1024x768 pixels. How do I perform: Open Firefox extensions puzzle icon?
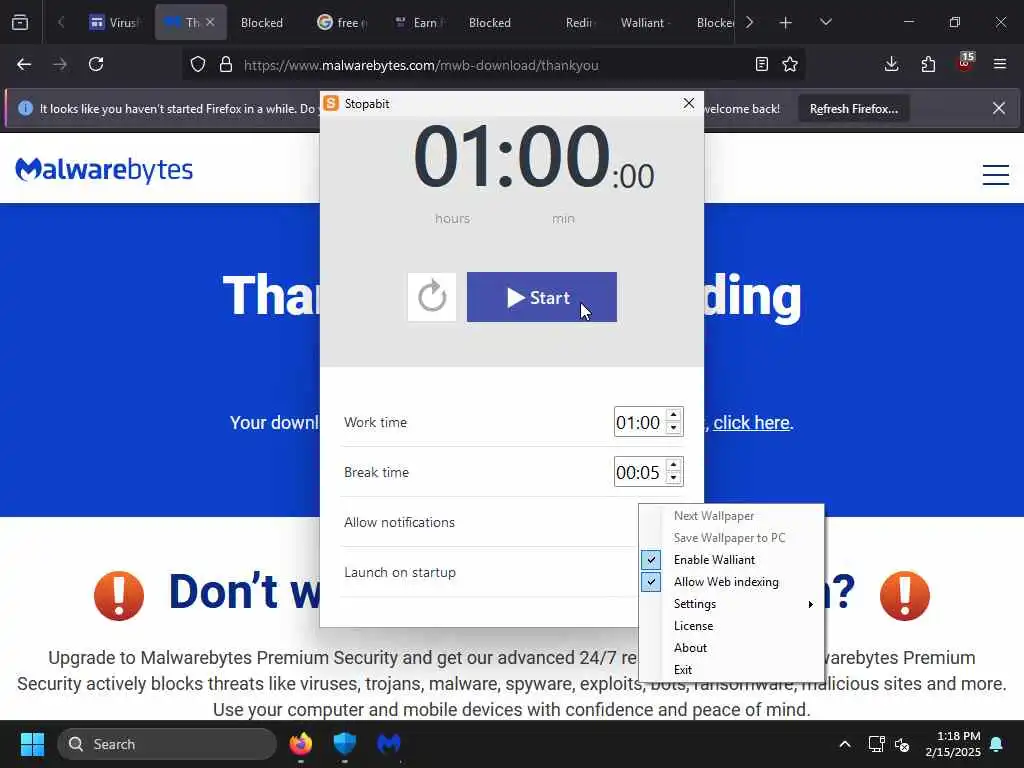[928, 64]
